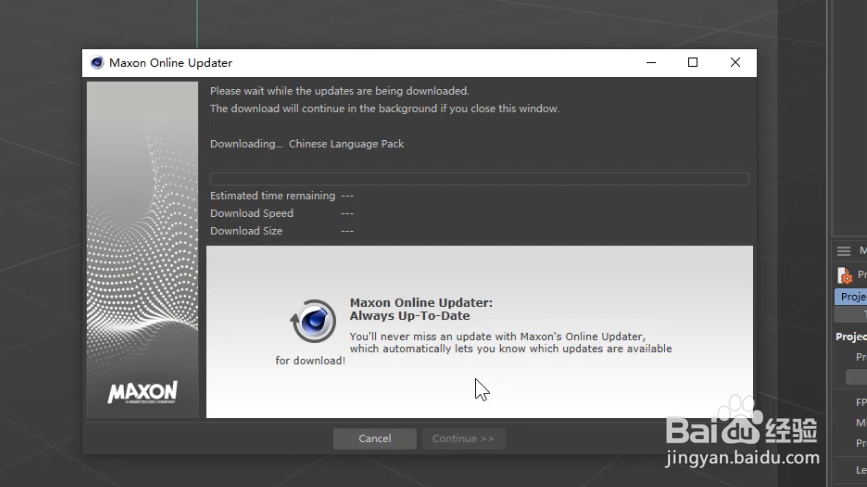Click the 'Download Speed' label
Image resolution: width=867 pixels, height=487 pixels.
tap(252, 213)
